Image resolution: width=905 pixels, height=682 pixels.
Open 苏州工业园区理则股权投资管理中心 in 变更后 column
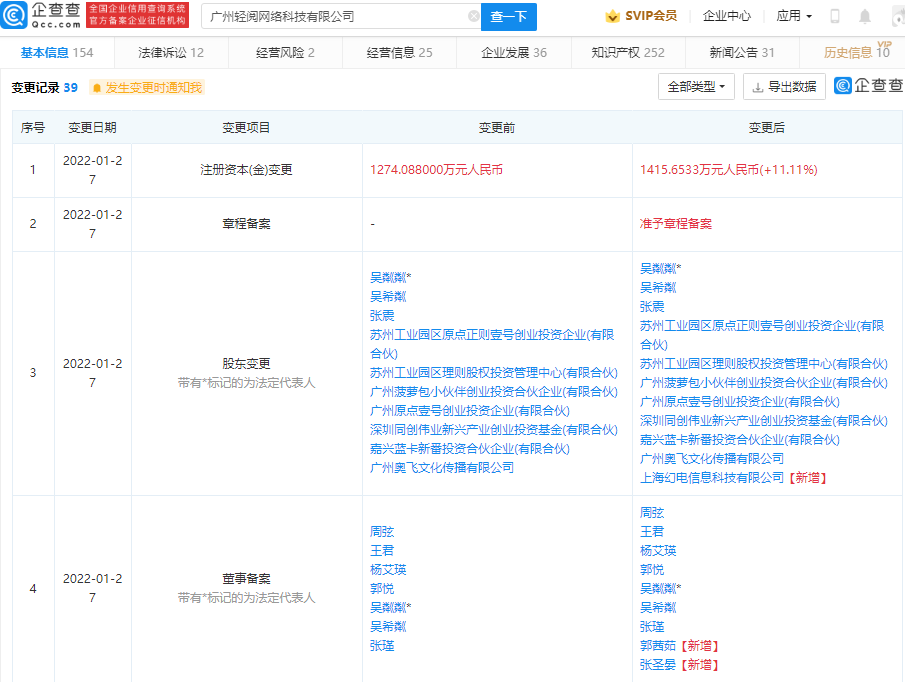(x=764, y=363)
